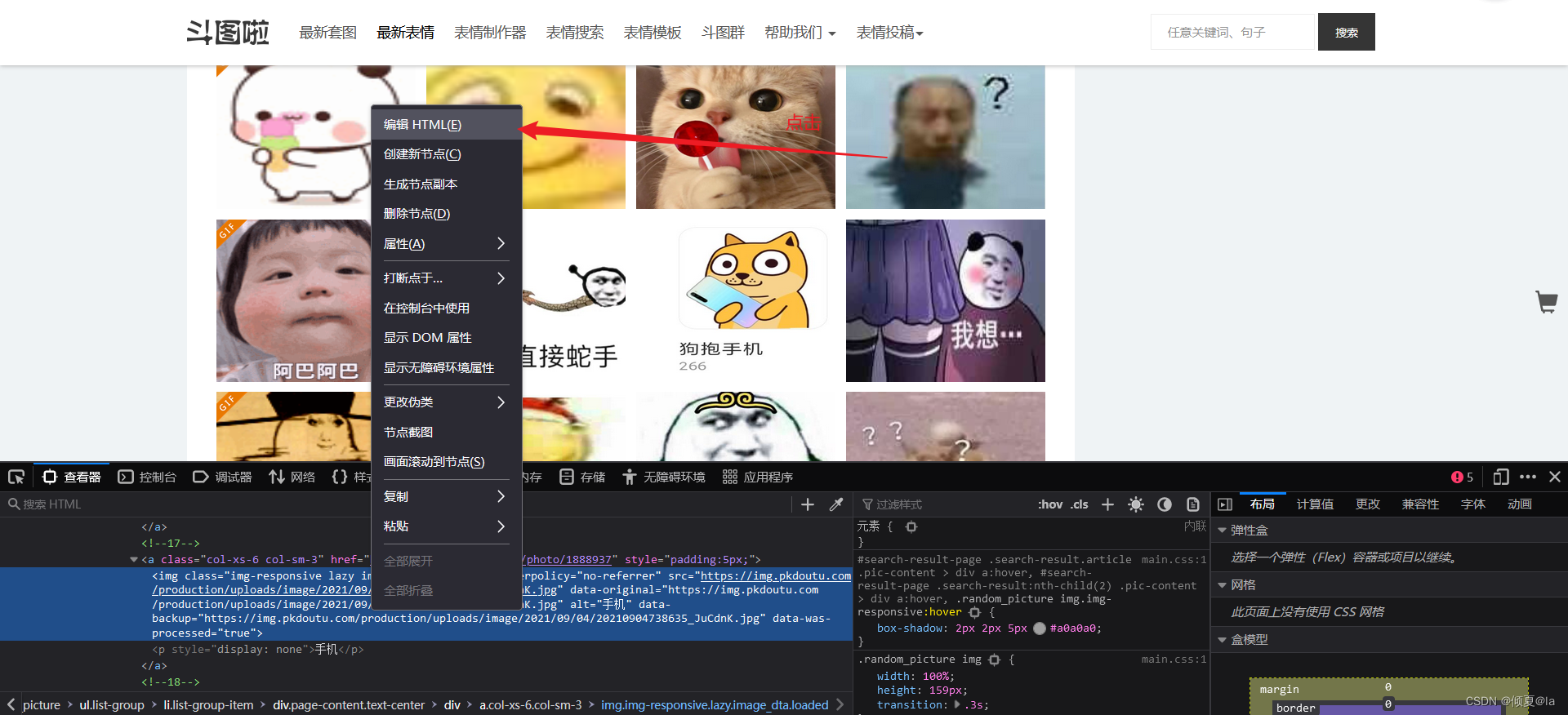
Task: Open the 存储 storage tab
Action: coord(582,477)
